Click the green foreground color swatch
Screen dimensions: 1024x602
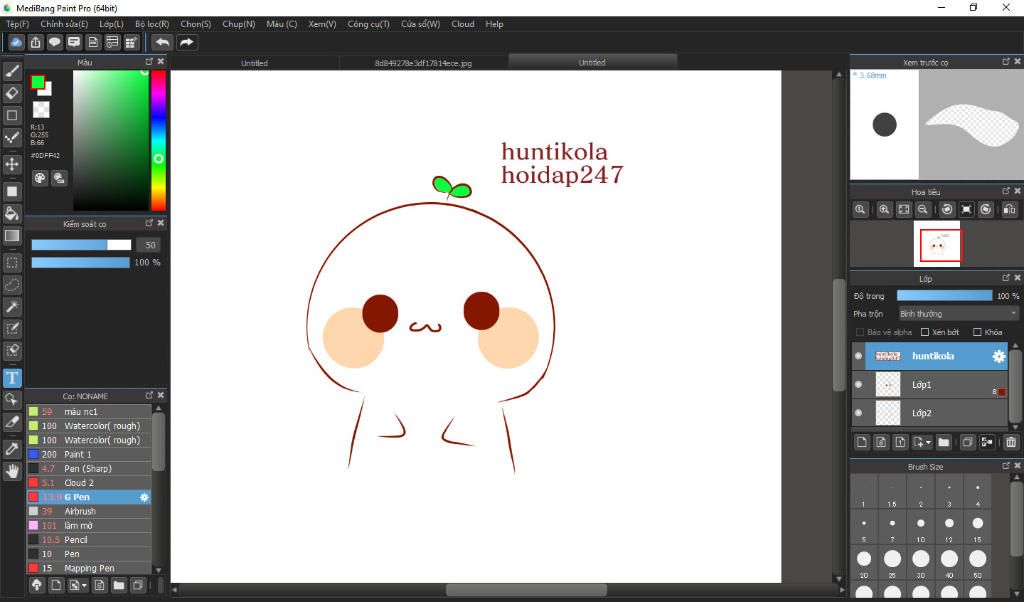pos(37,82)
